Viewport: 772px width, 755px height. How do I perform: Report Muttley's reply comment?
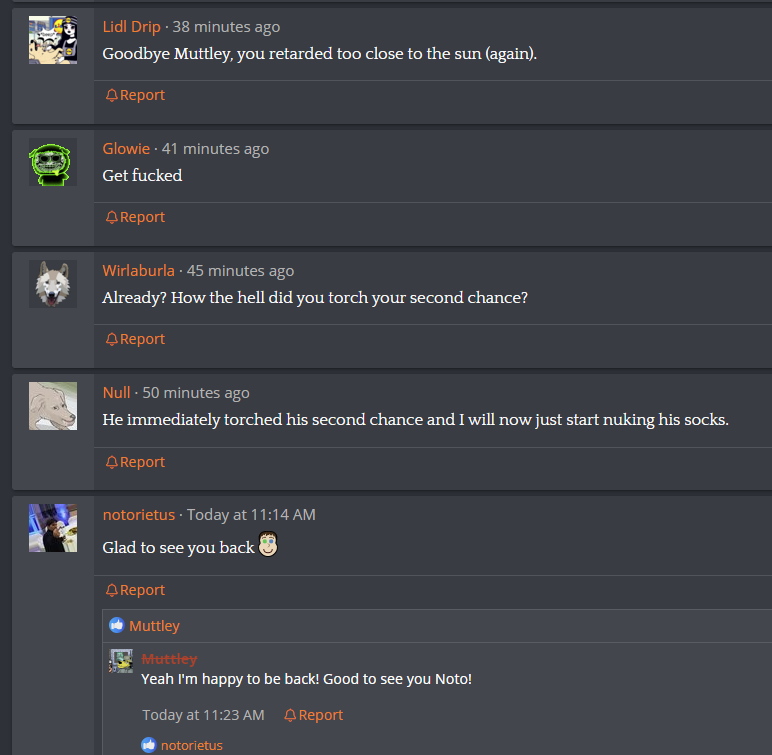tap(314, 715)
